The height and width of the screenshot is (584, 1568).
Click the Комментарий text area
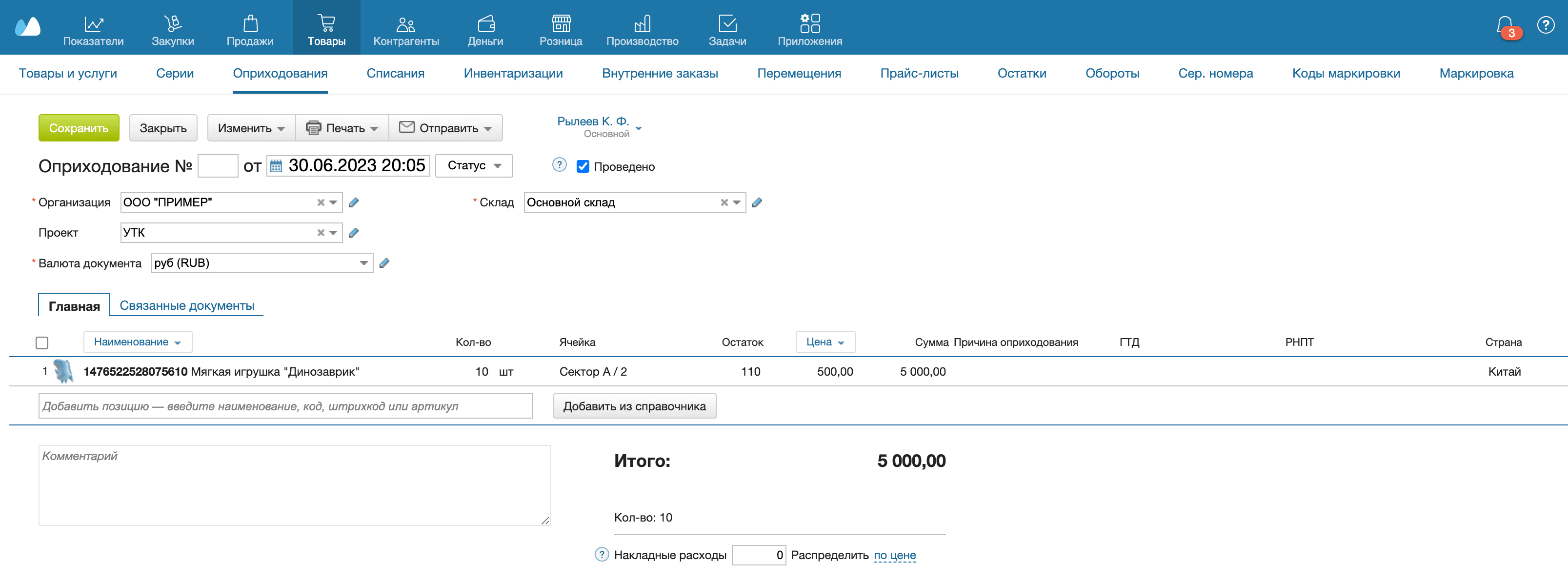click(x=294, y=485)
